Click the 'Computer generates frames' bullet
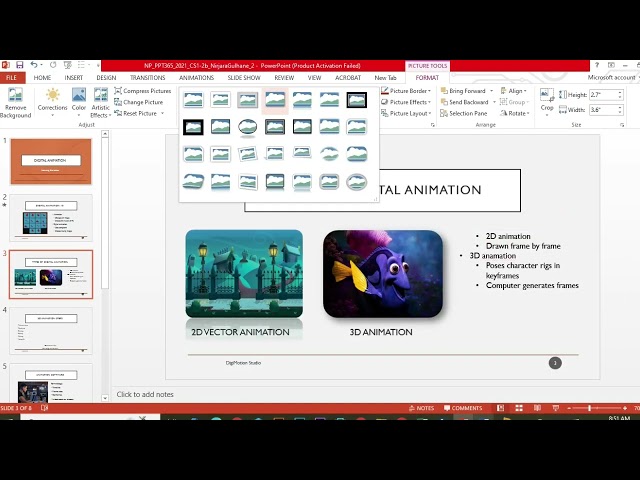Screen dimensions: 640x480 pyautogui.click(x=532, y=285)
